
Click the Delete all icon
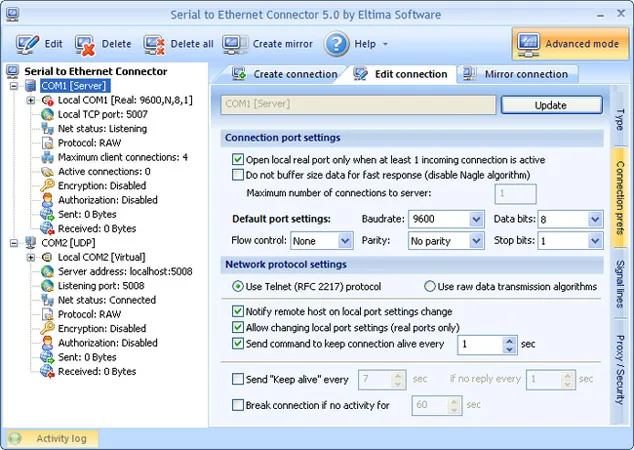[154, 44]
